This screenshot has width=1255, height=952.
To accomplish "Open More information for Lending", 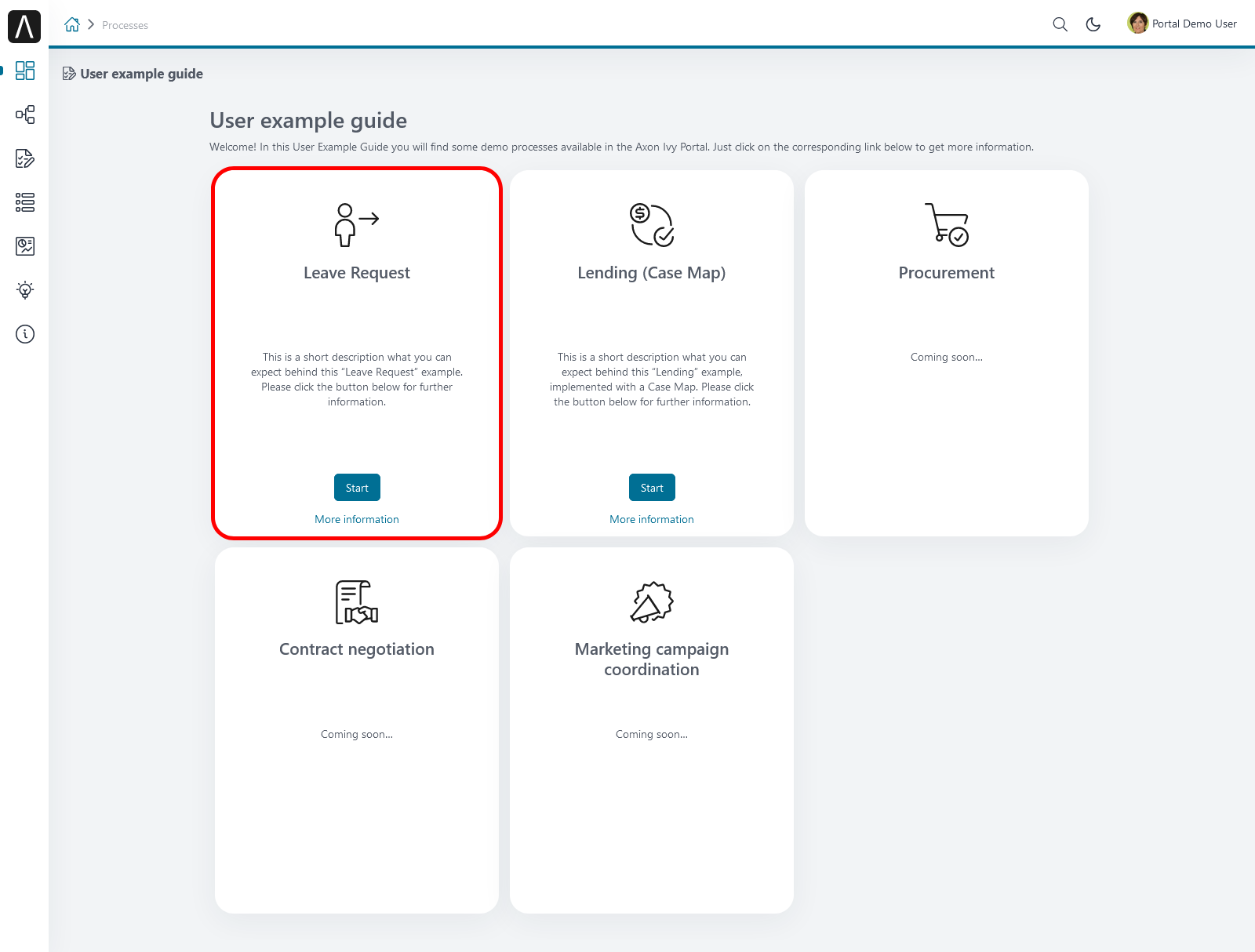I will (x=652, y=519).
